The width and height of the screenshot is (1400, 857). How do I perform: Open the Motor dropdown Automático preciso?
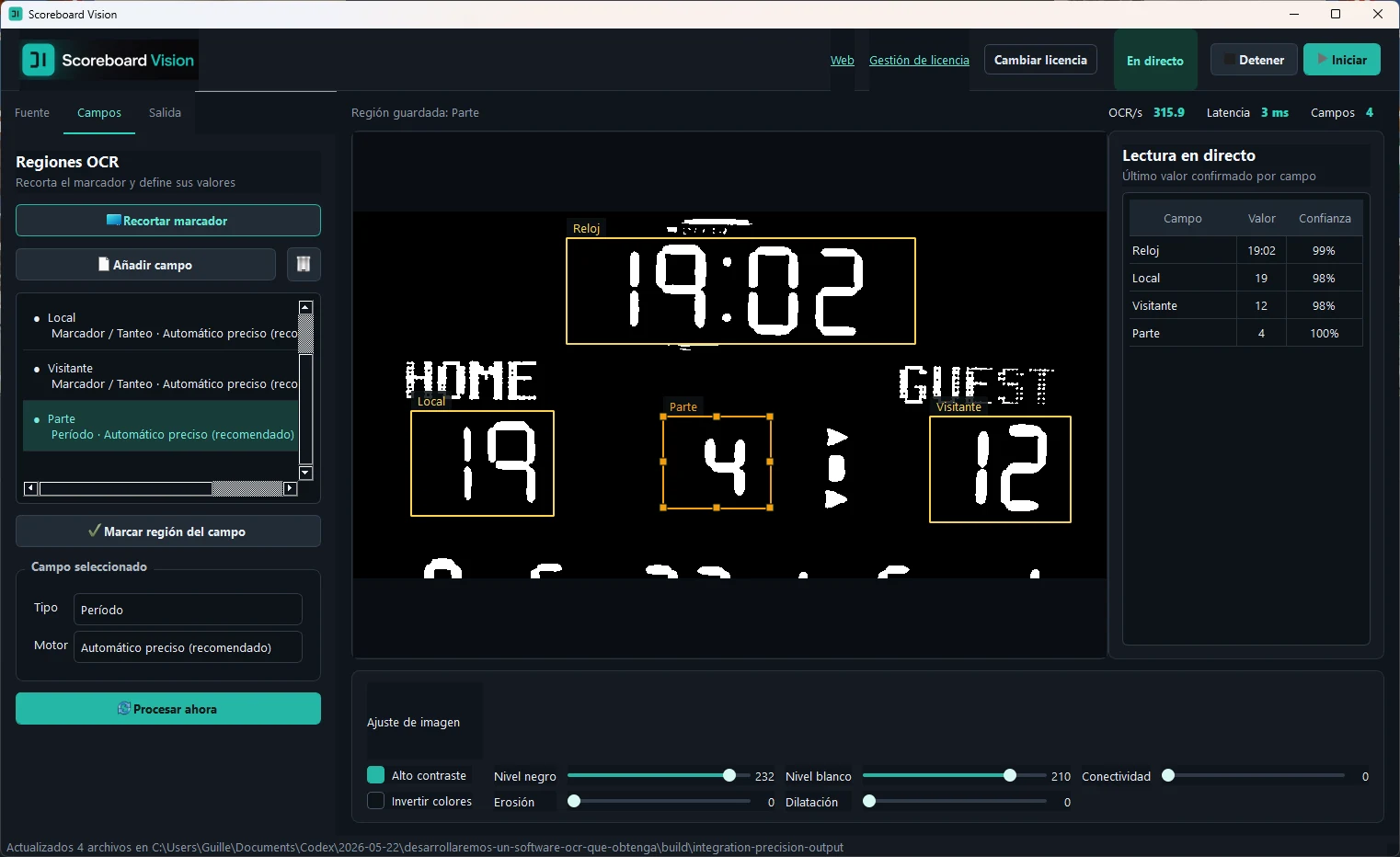[188, 646]
